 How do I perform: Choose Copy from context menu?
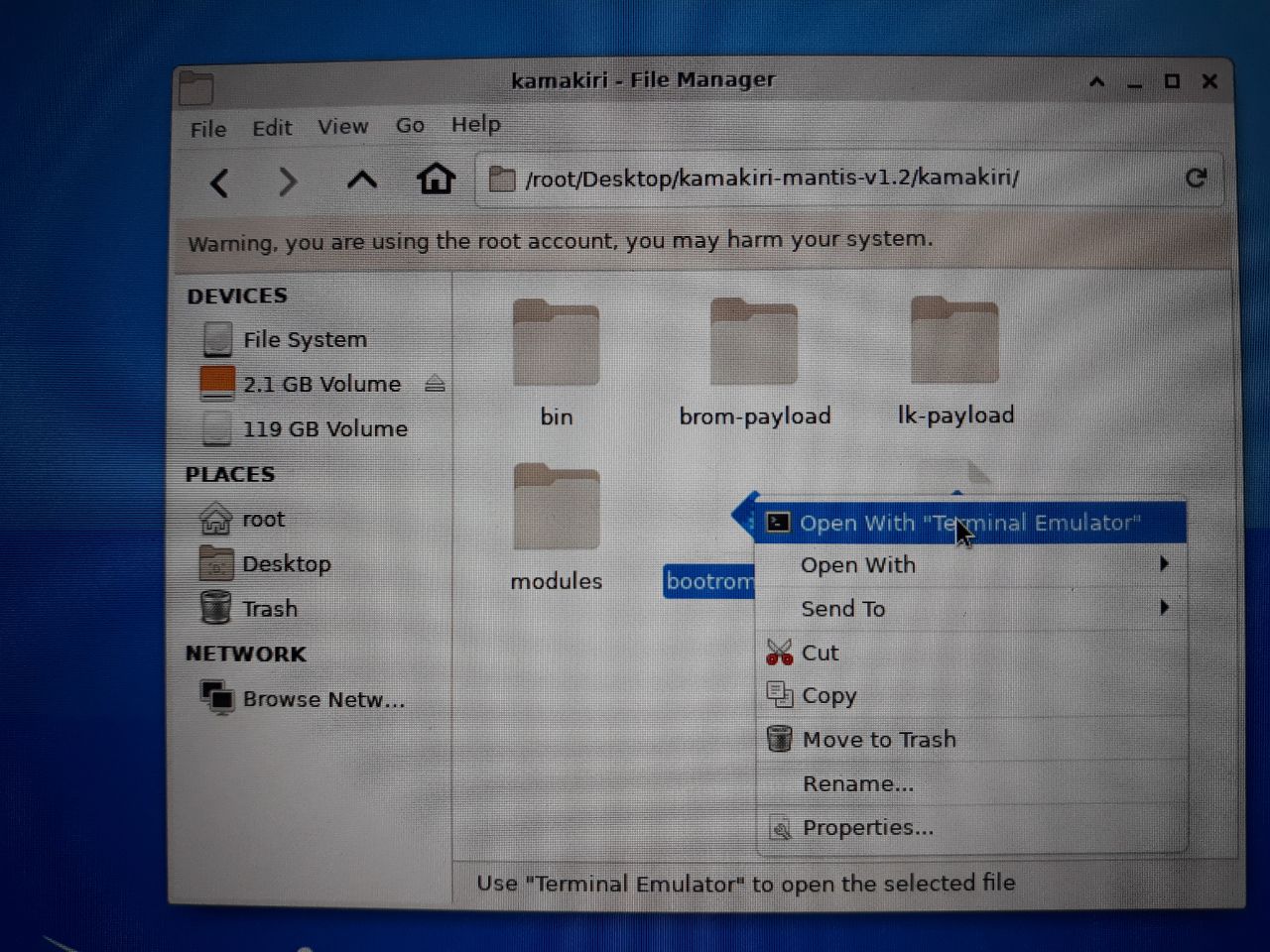[x=971, y=695]
